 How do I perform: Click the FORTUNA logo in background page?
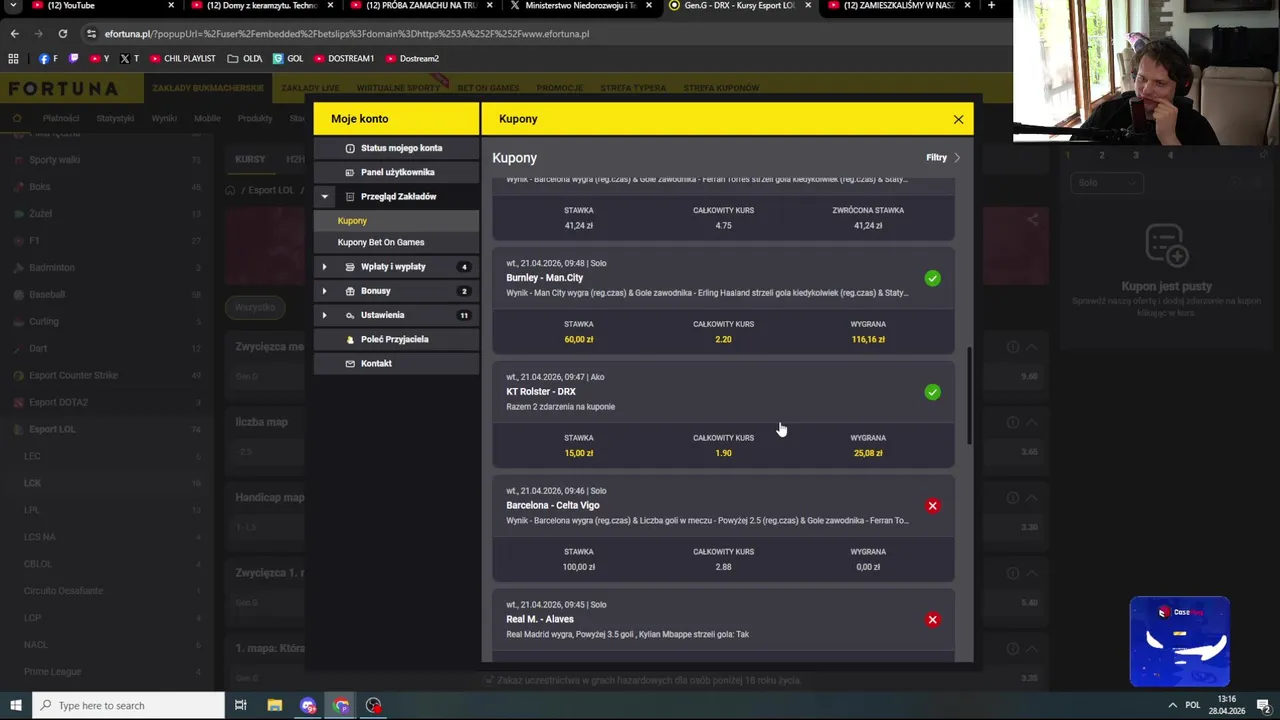click(63, 88)
